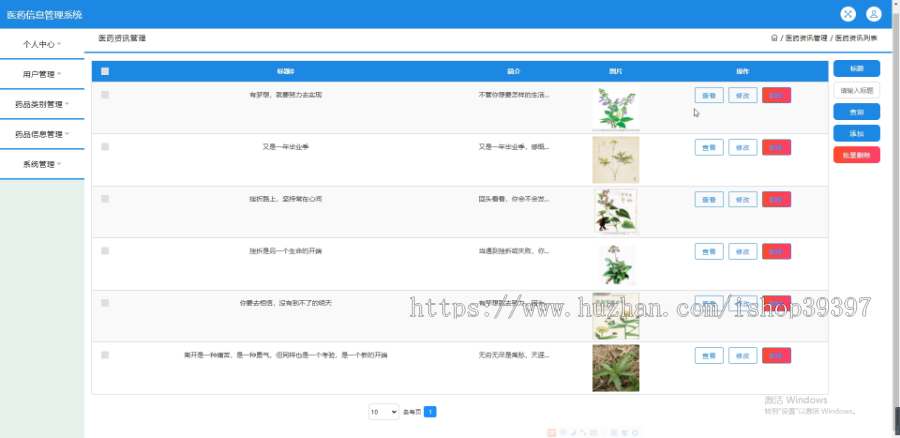
Task: Click 修改 for "挫折是另一个生命的开端" row
Action: (743, 251)
